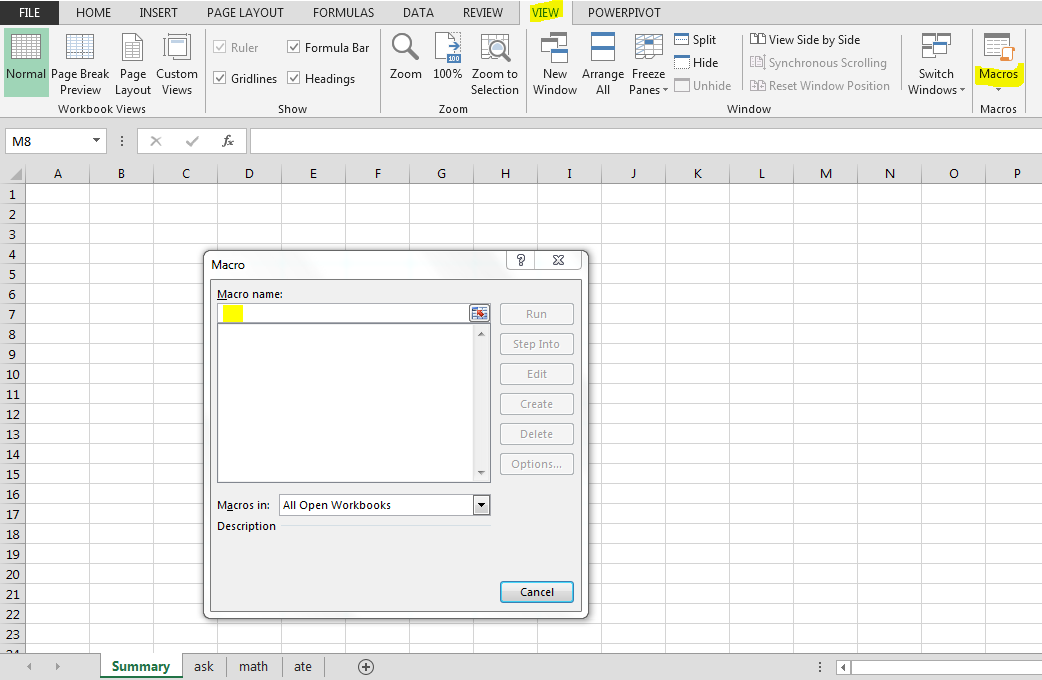Split the worksheet window
1042x680 pixels.
[695, 40]
